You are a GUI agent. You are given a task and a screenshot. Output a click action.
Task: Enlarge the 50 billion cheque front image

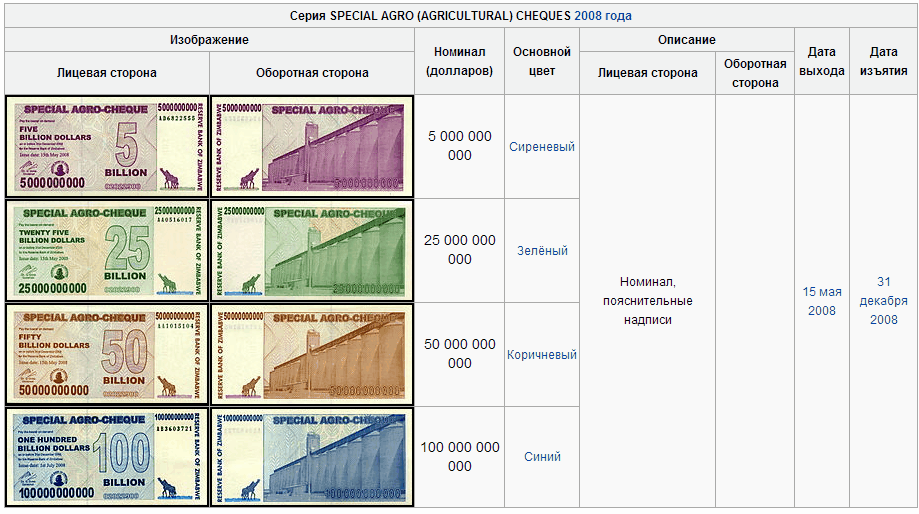(x=107, y=354)
